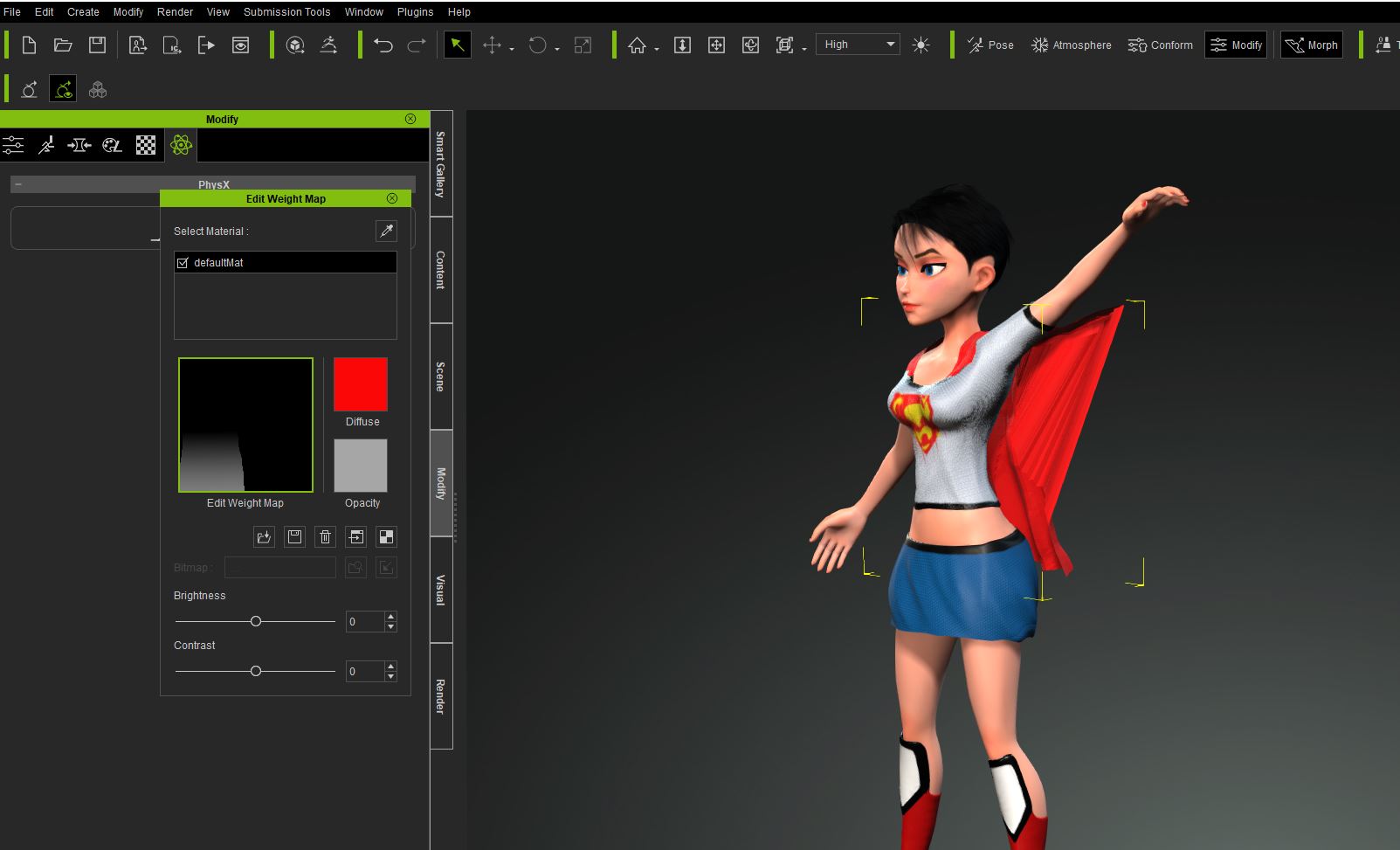Click the running figure motion icon
The height and width of the screenshot is (850, 1400).
[329, 45]
